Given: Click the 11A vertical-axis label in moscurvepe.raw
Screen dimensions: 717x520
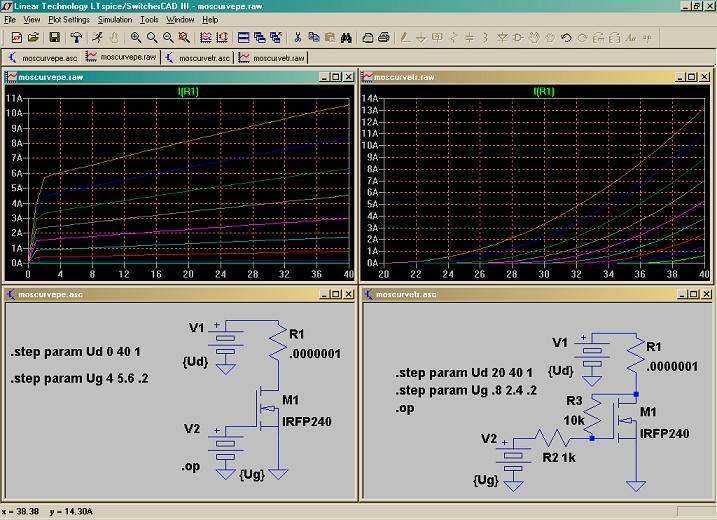Looking at the screenshot, I should pyautogui.click(x=14, y=98).
